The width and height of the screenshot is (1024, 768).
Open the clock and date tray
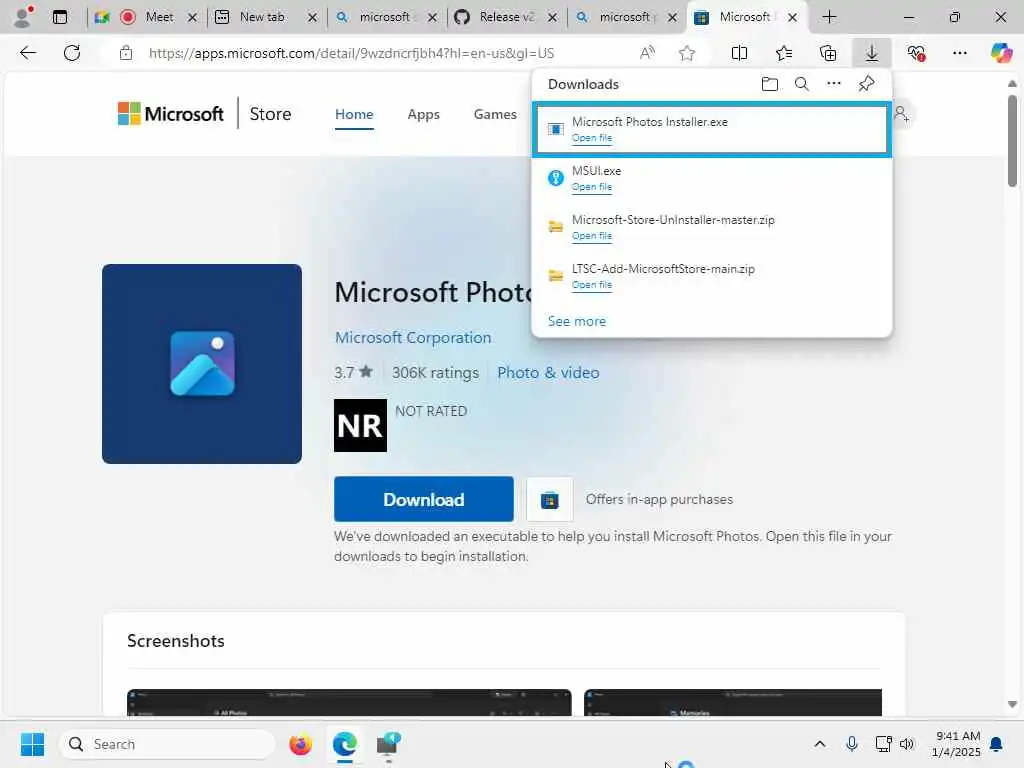957,744
